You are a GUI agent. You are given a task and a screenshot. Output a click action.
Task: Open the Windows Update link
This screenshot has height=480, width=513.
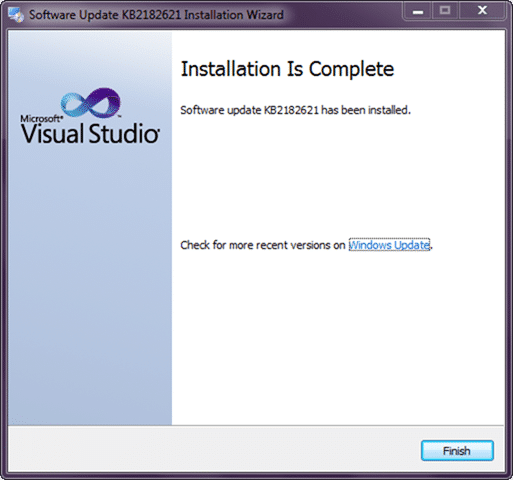coord(389,245)
